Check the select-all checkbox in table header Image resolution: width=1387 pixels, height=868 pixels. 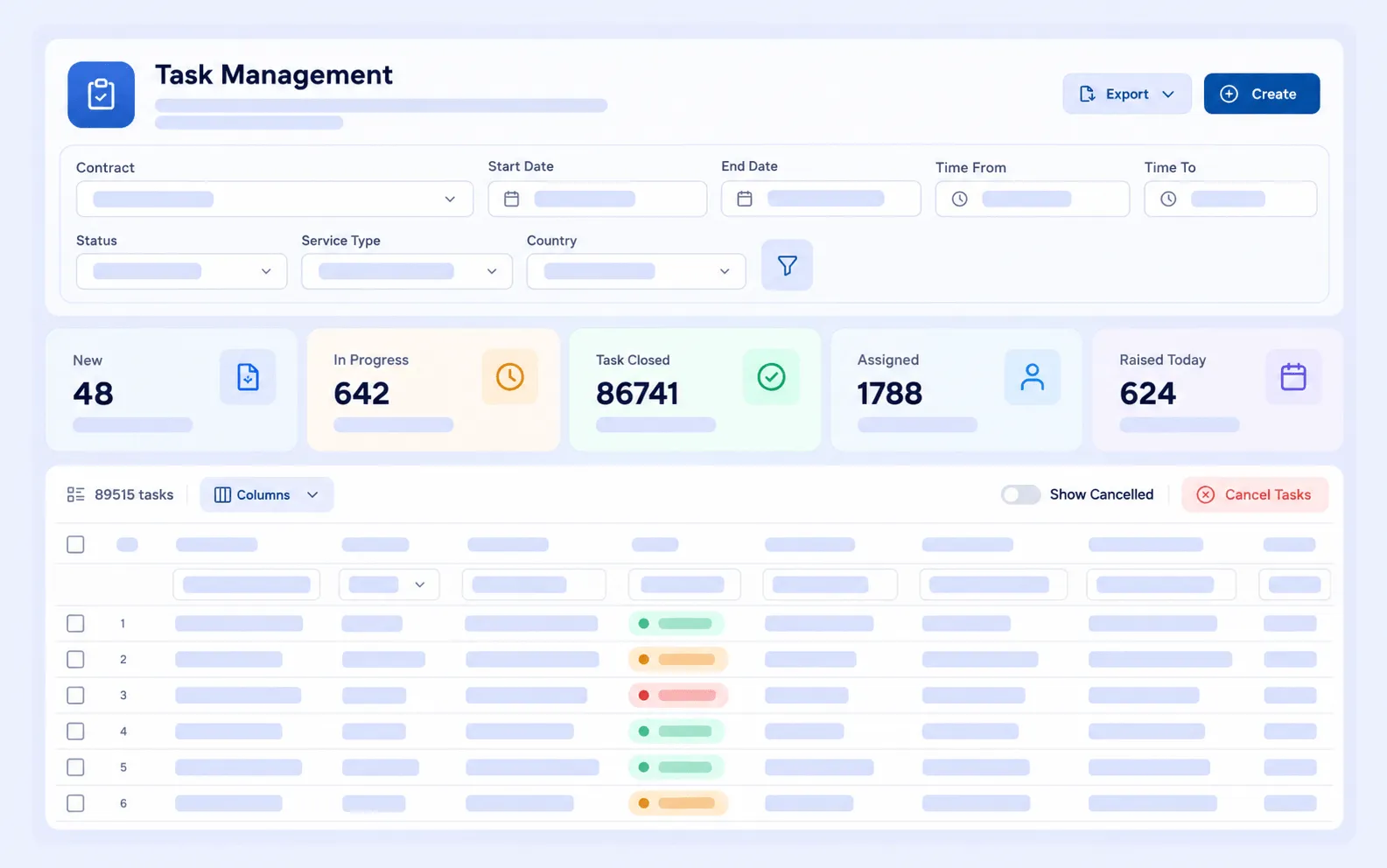tap(76, 544)
